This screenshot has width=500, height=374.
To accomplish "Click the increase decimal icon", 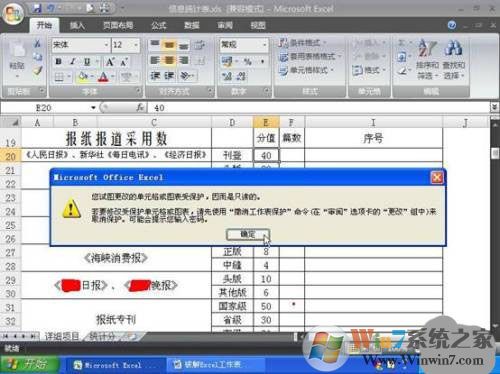I will coord(227,76).
